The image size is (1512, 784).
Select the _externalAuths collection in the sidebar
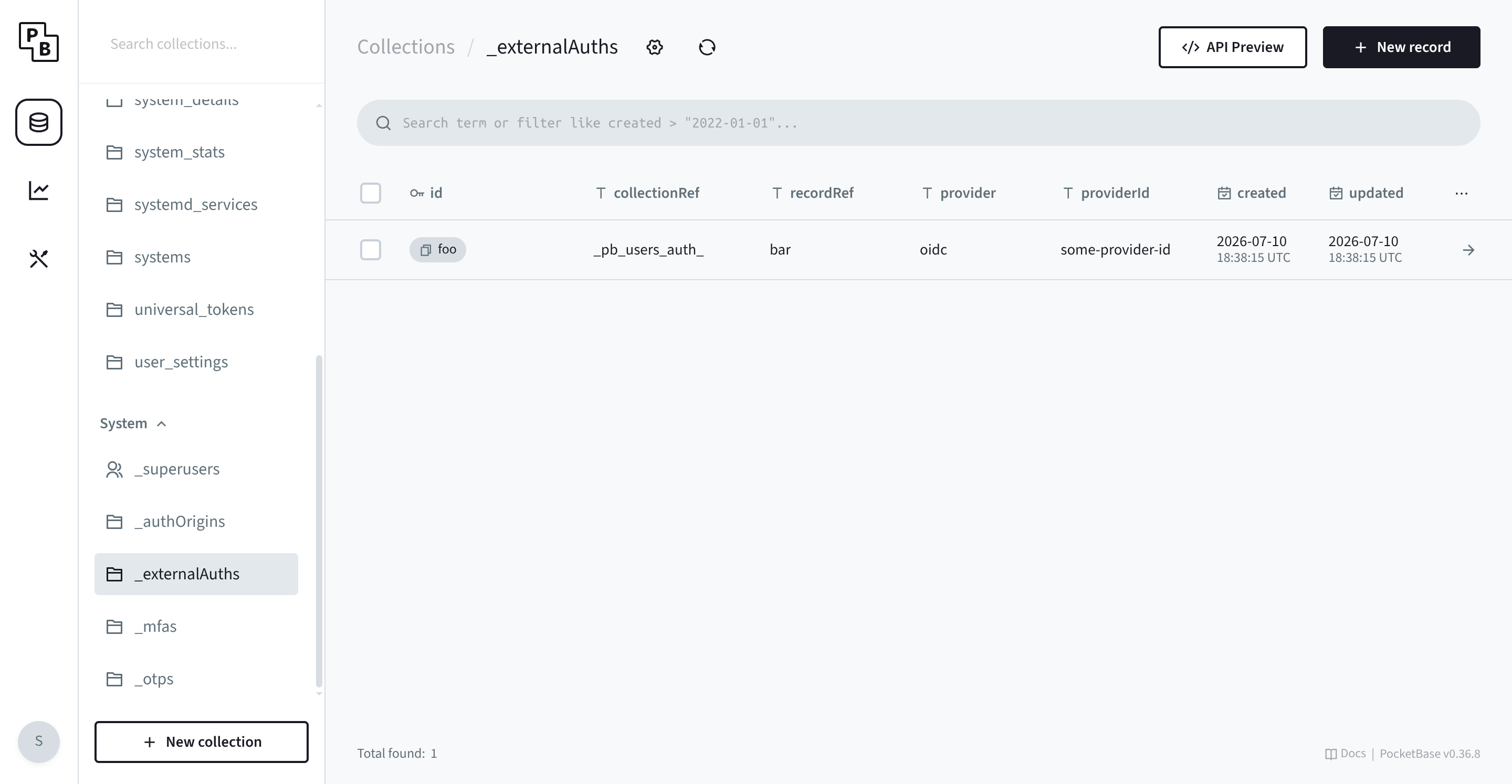click(x=196, y=574)
